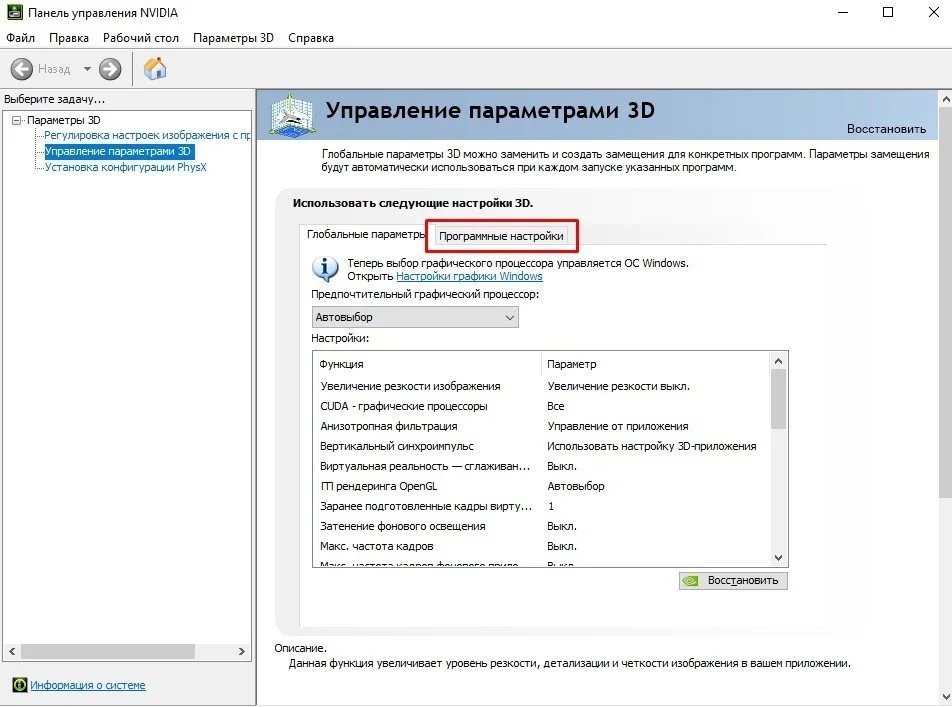Switch to Программные настройки tab
This screenshot has height=707, width=952.
click(501, 236)
